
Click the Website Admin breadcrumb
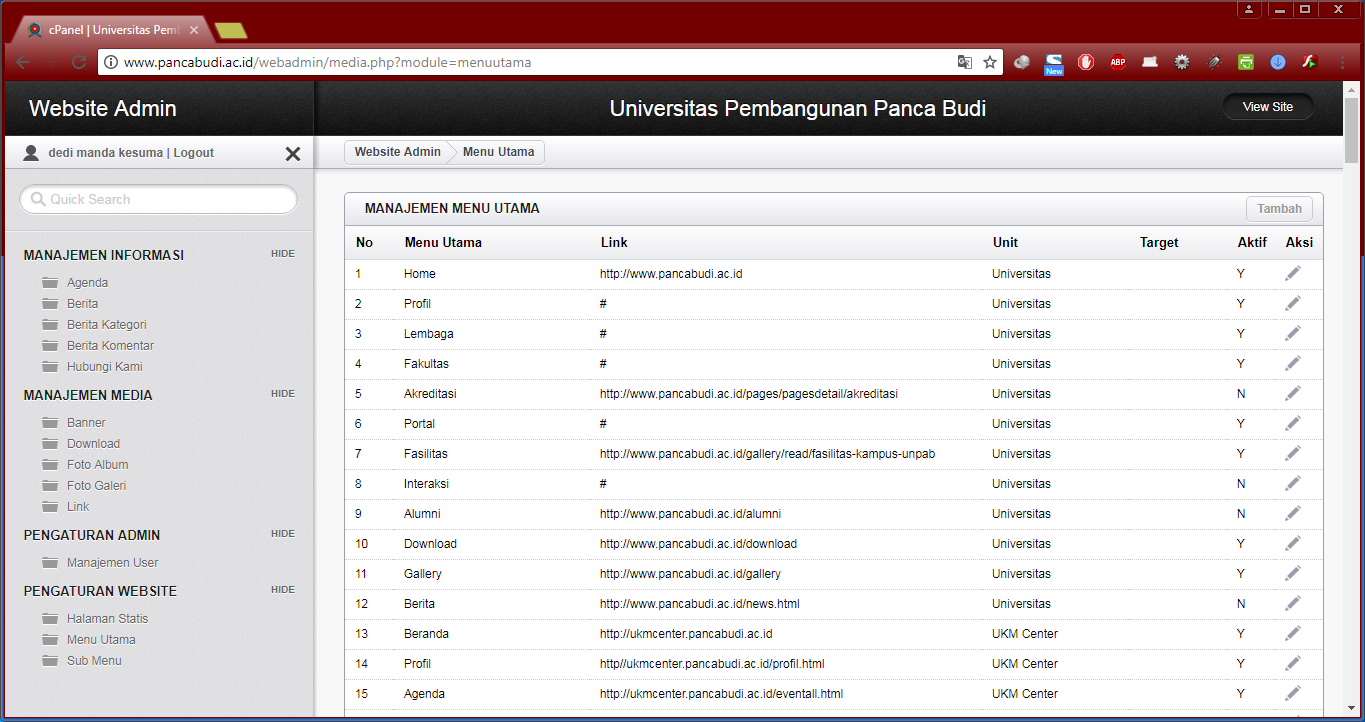coord(397,152)
